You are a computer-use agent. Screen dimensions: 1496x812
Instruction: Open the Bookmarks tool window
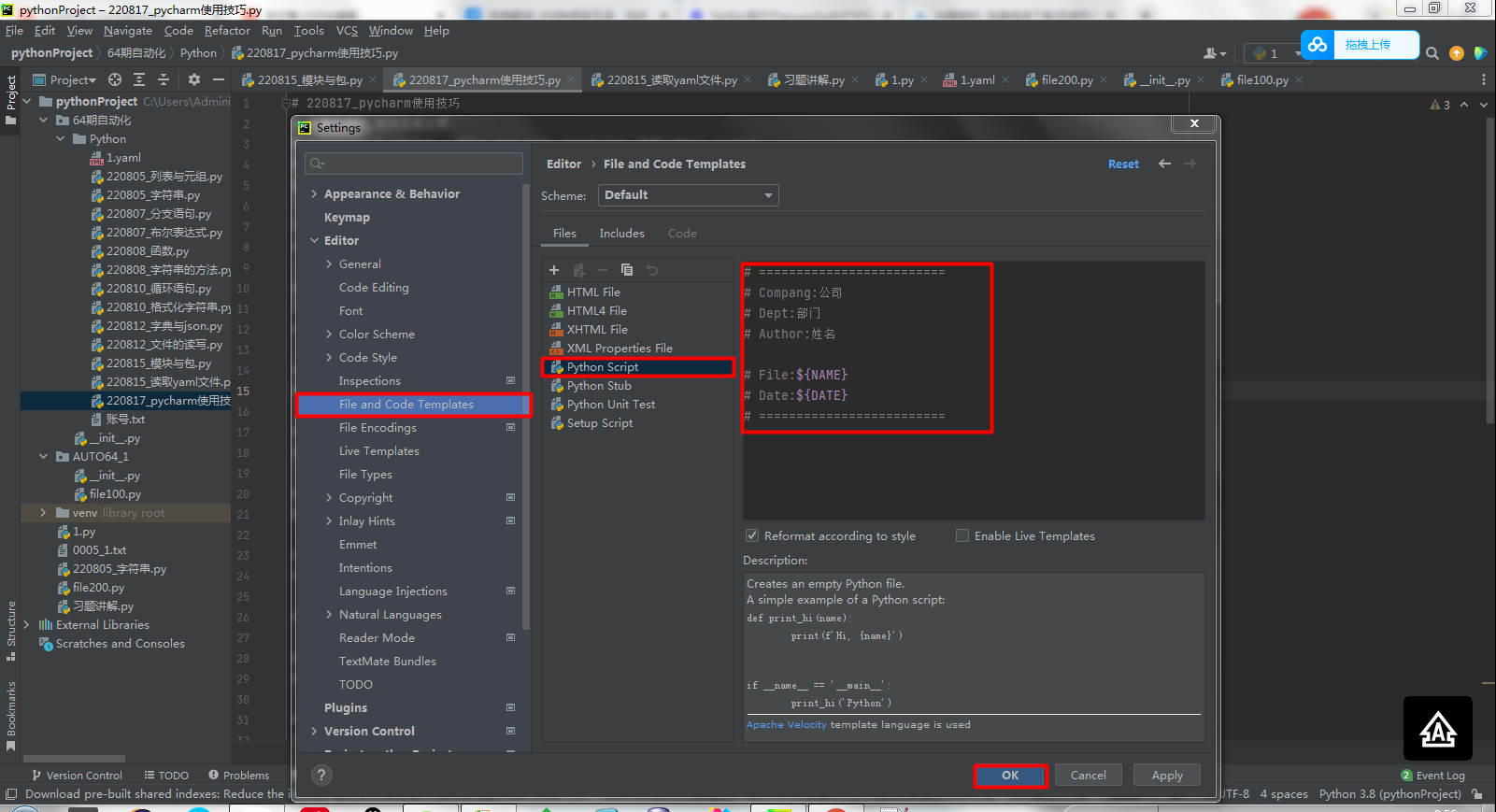pyautogui.click(x=11, y=716)
